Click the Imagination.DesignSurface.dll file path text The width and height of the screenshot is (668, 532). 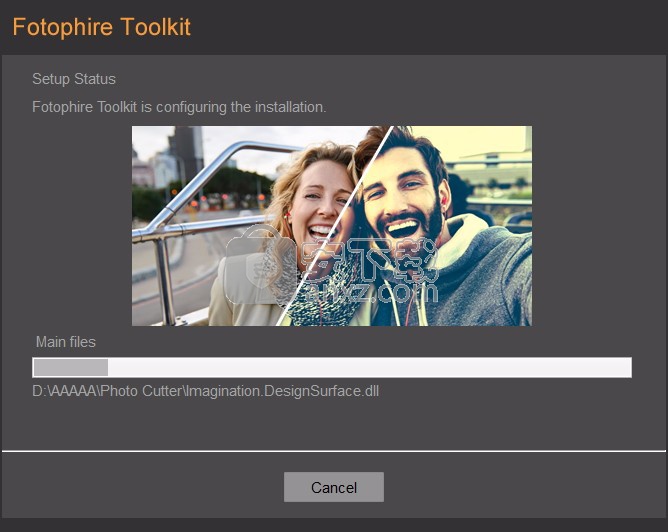click(205, 391)
